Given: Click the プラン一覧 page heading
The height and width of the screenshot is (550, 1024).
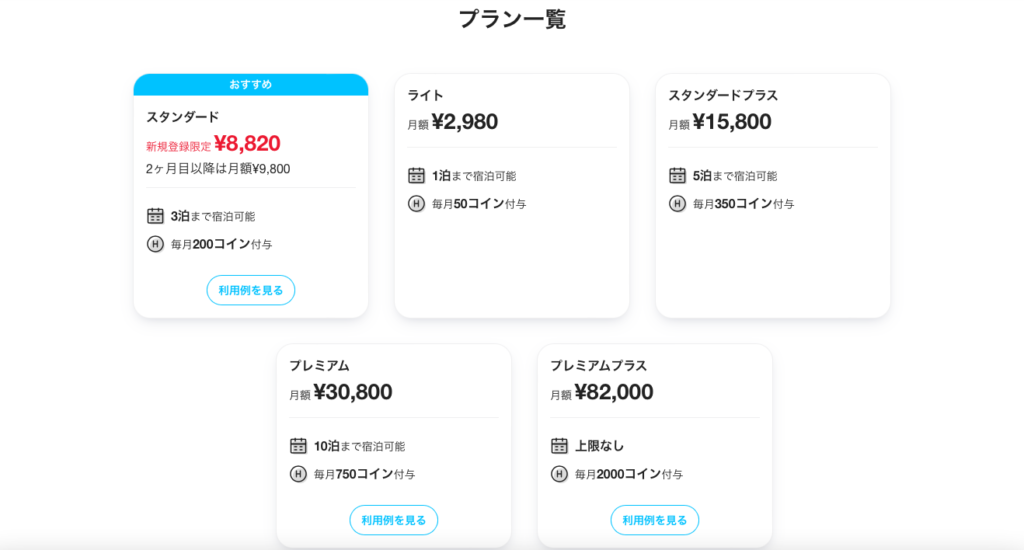Looking at the screenshot, I should point(512,19).
